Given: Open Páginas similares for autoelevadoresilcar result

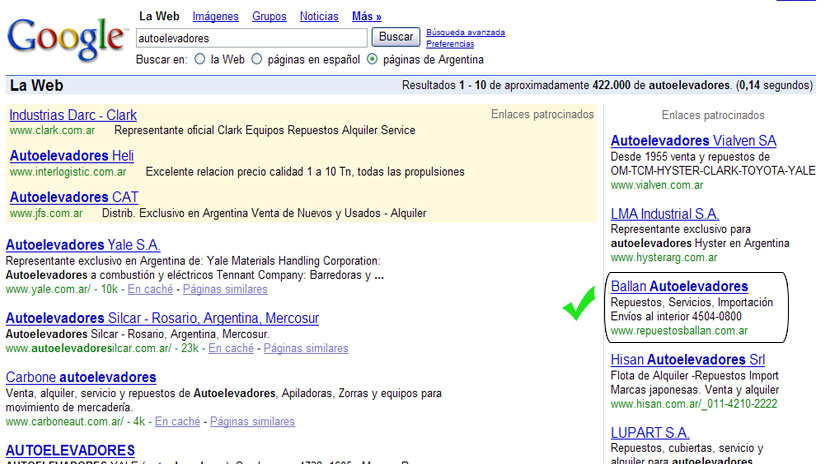Looking at the screenshot, I should coord(306,348).
